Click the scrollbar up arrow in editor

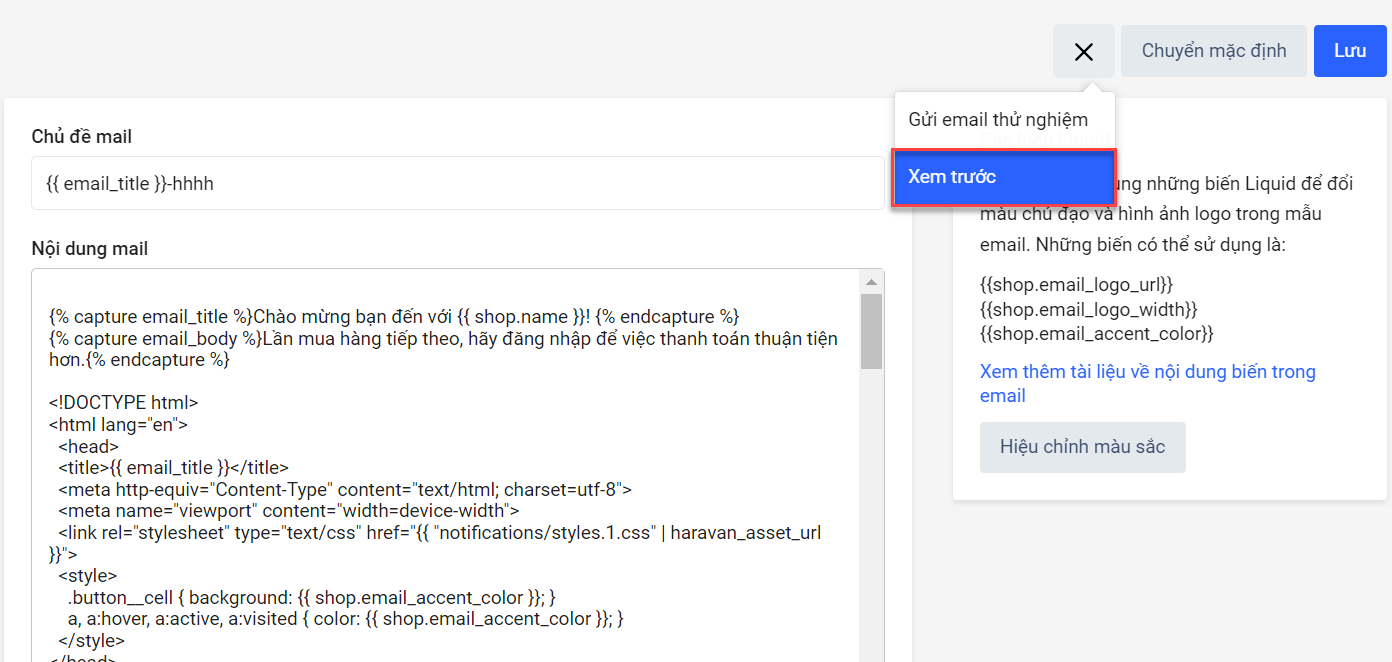point(871,282)
